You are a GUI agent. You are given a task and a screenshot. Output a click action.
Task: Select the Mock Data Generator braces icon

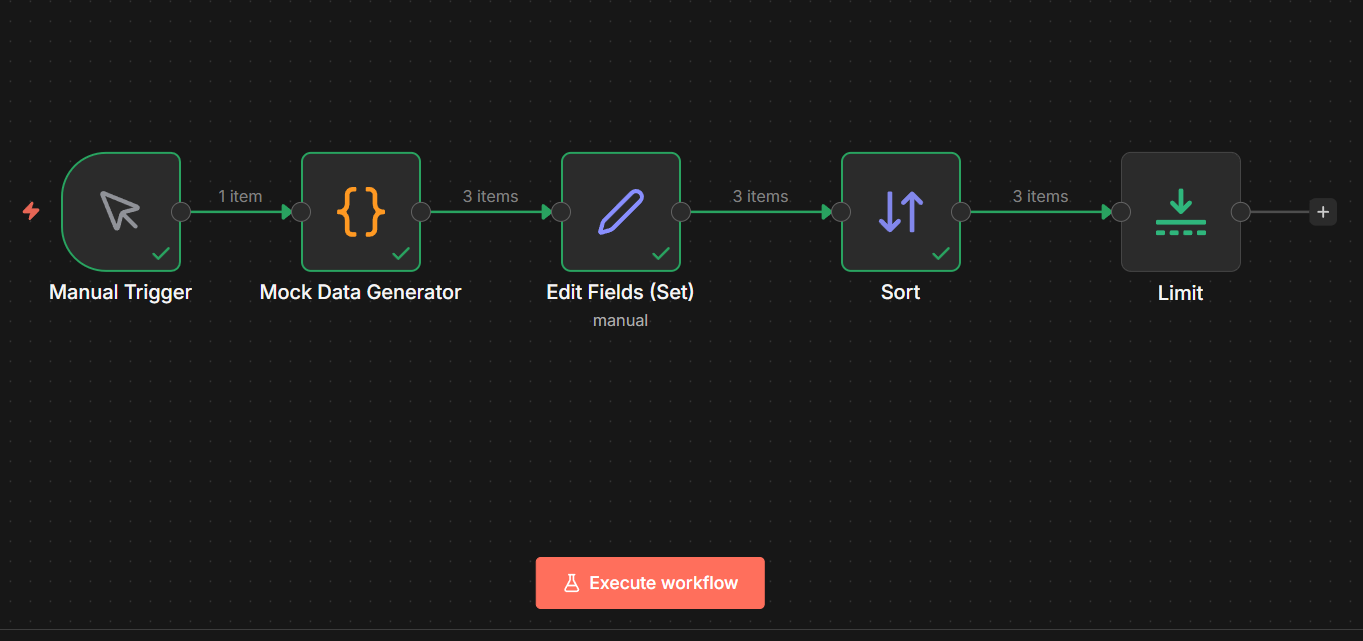click(x=361, y=211)
